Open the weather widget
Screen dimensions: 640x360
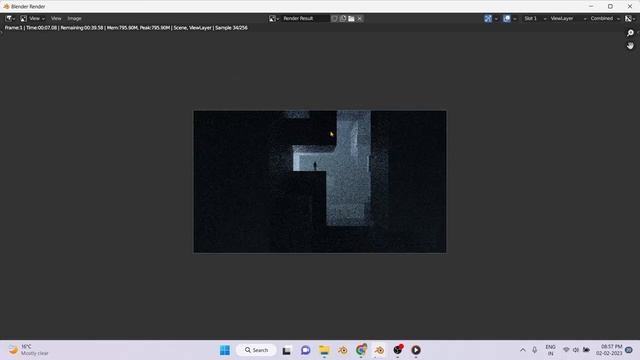[x=29, y=350]
